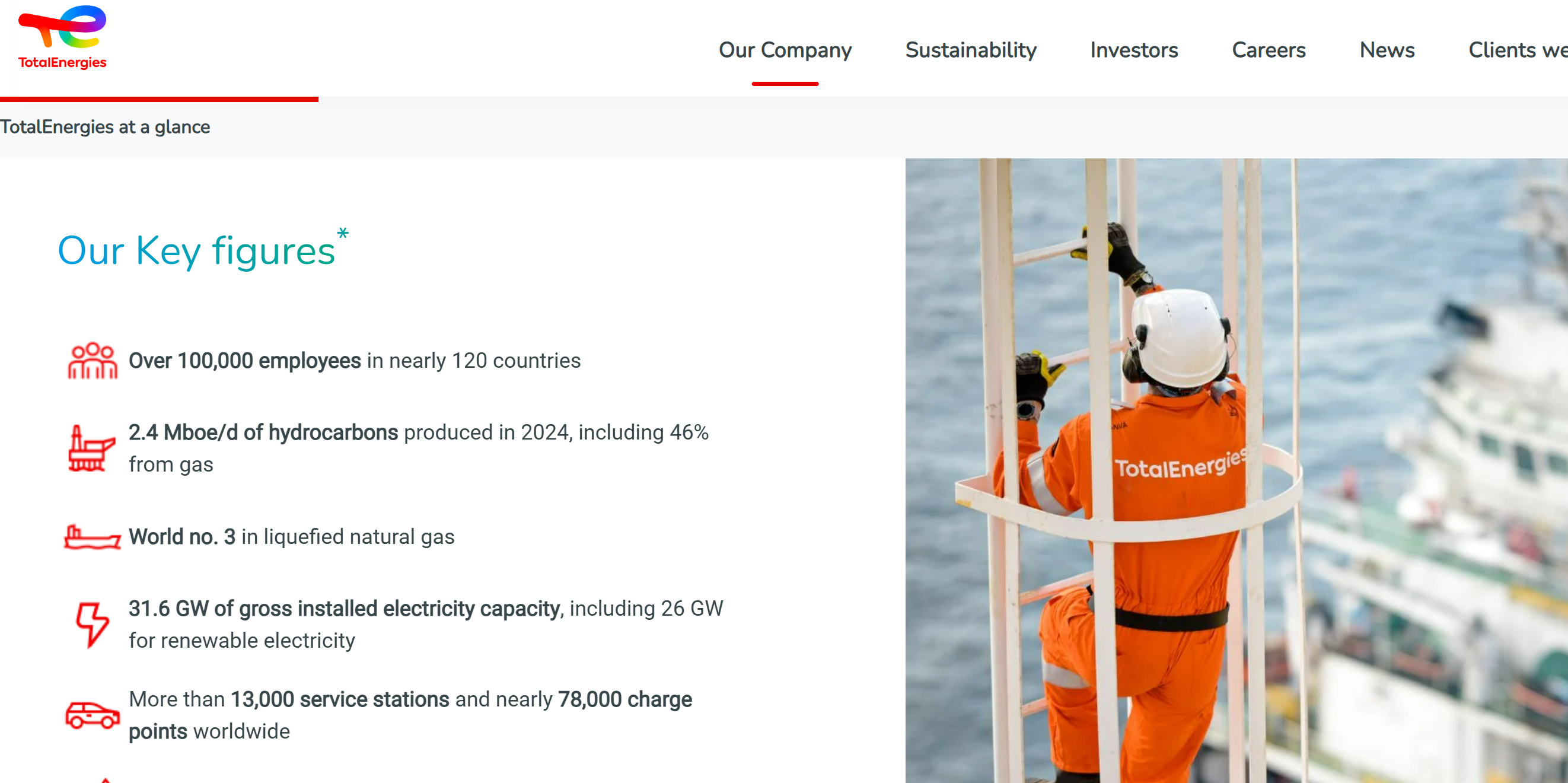The height and width of the screenshot is (783, 1568).
Task: Open the Careers menu
Action: (x=1269, y=50)
